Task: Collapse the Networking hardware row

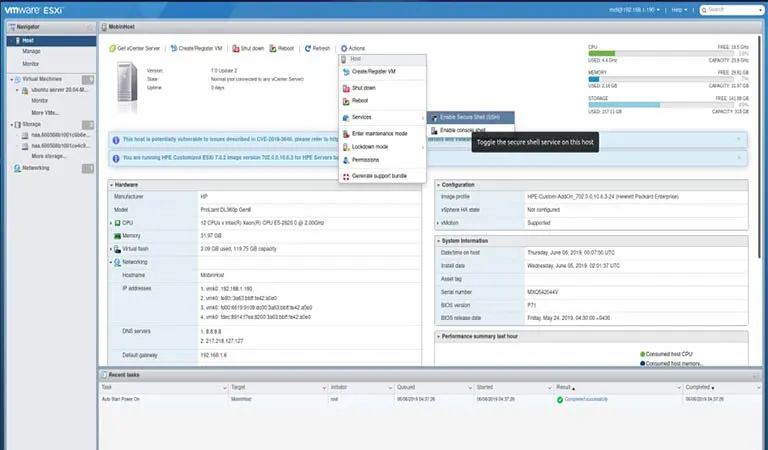Action: click(111, 262)
